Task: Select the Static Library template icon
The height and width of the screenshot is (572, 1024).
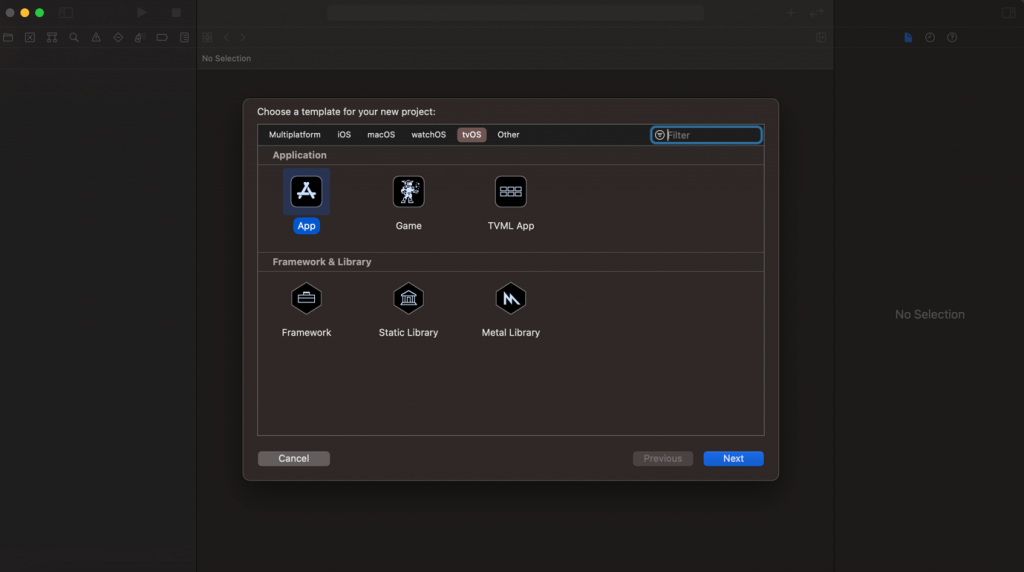Action: coord(408,298)
